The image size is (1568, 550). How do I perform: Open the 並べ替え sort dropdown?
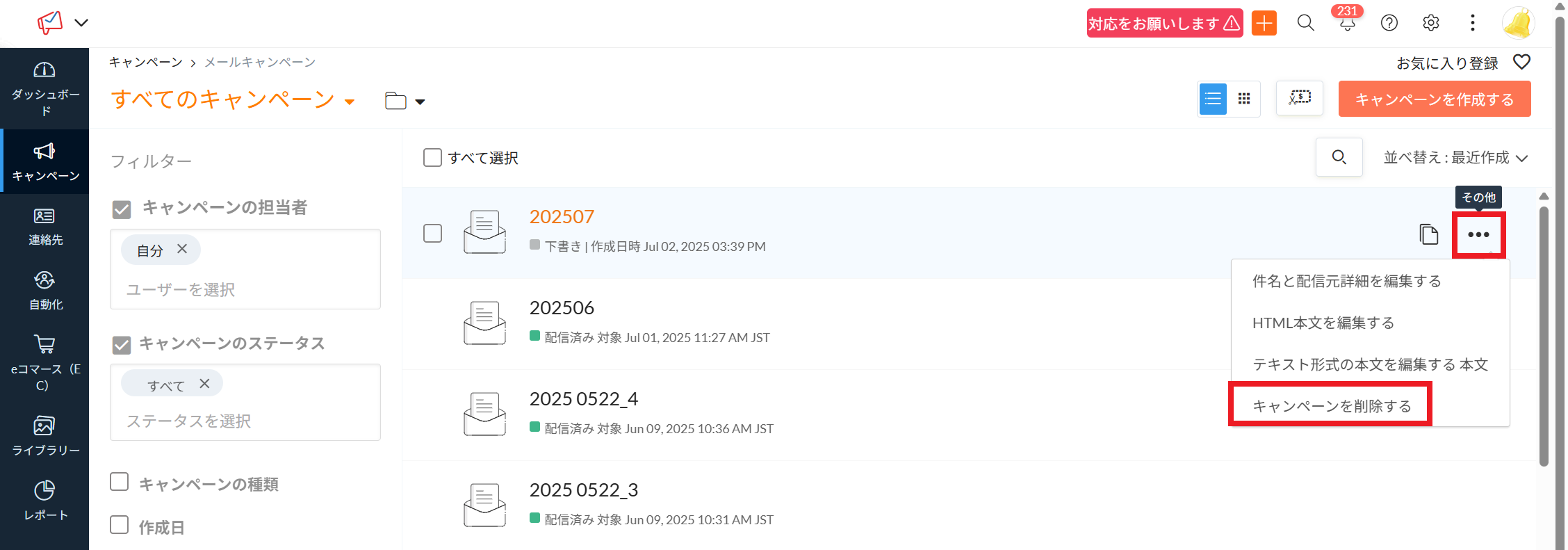(1455, 158)
